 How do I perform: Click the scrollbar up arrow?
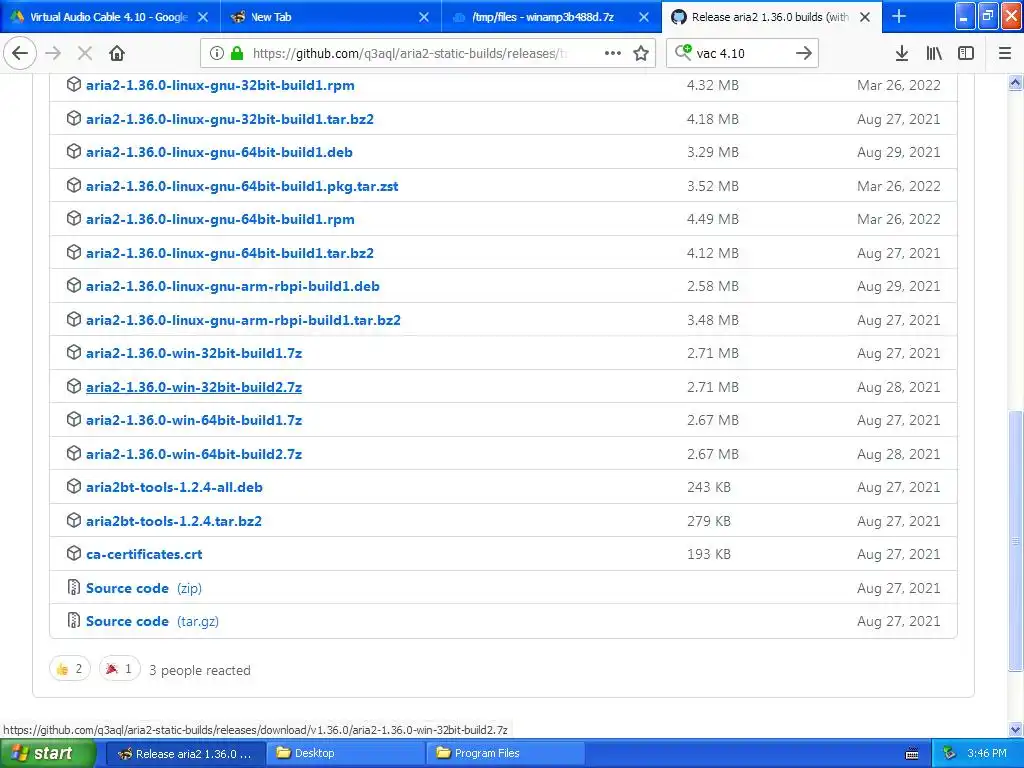pyautogui.click(x=1016, y=82)
